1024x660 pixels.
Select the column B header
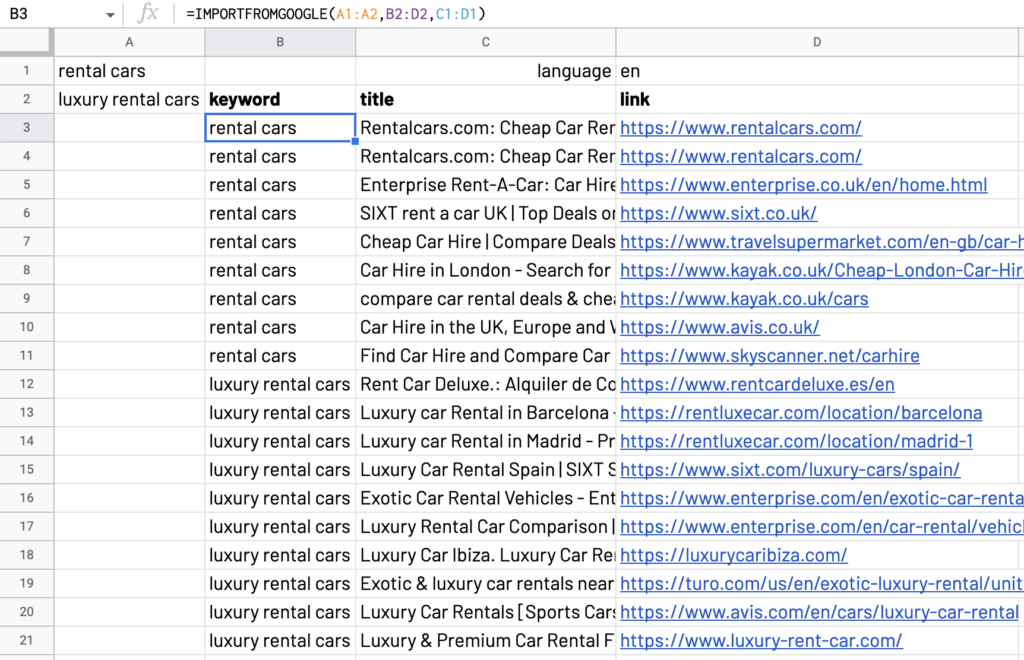280,41
